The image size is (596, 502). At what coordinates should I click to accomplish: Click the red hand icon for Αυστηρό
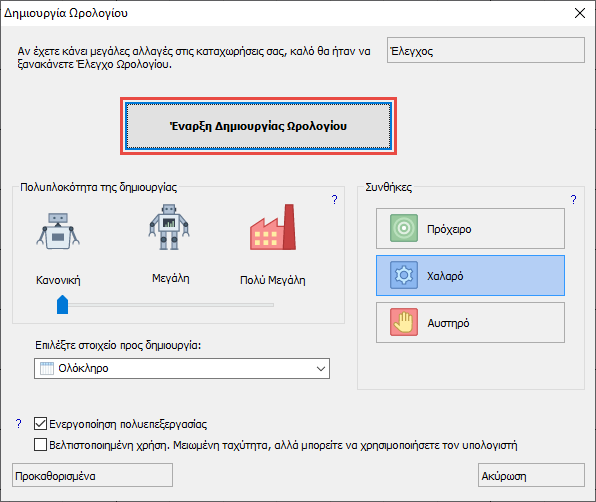tap(404, 322)
